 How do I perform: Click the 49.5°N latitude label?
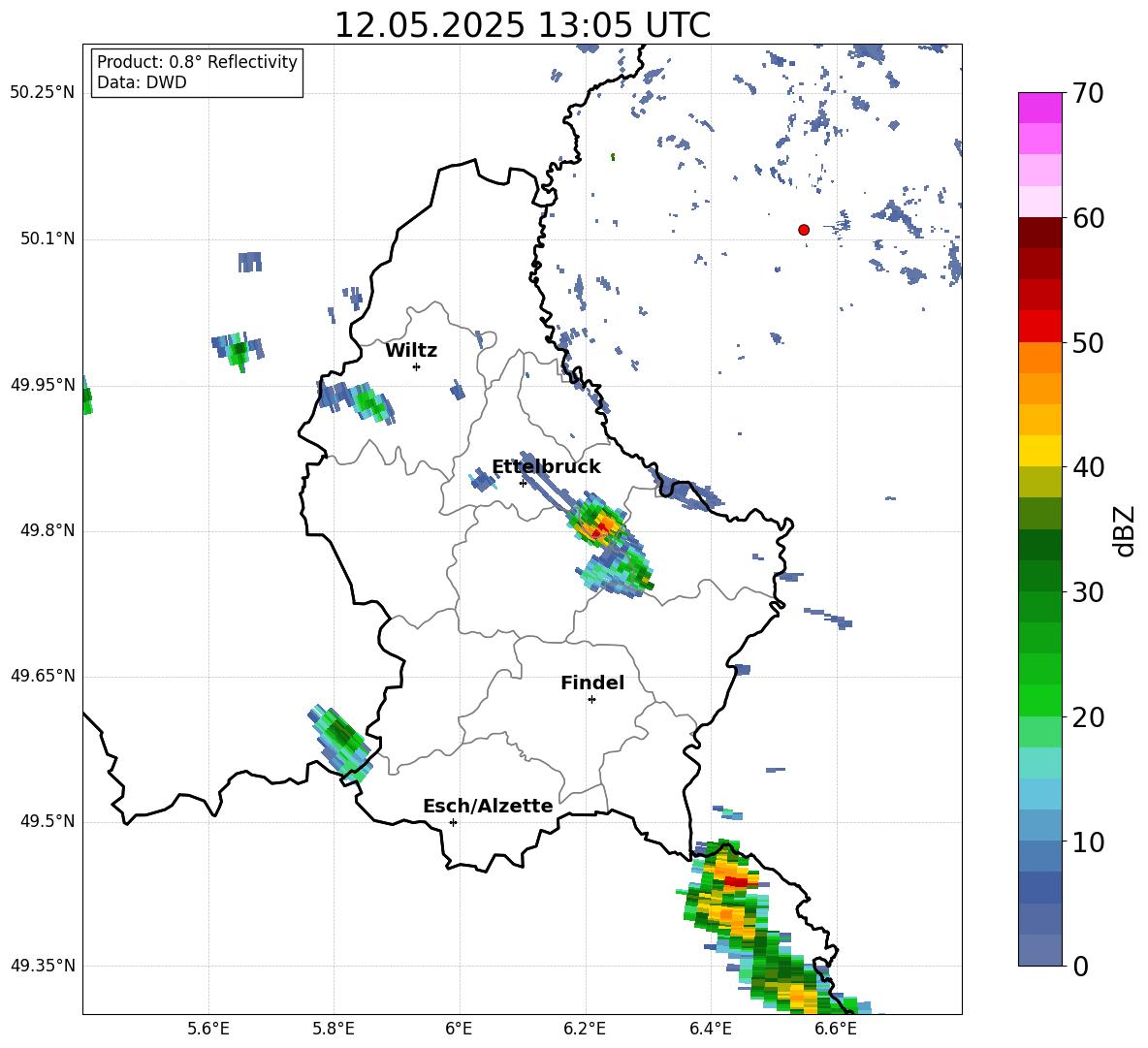[x=47, y=821]
